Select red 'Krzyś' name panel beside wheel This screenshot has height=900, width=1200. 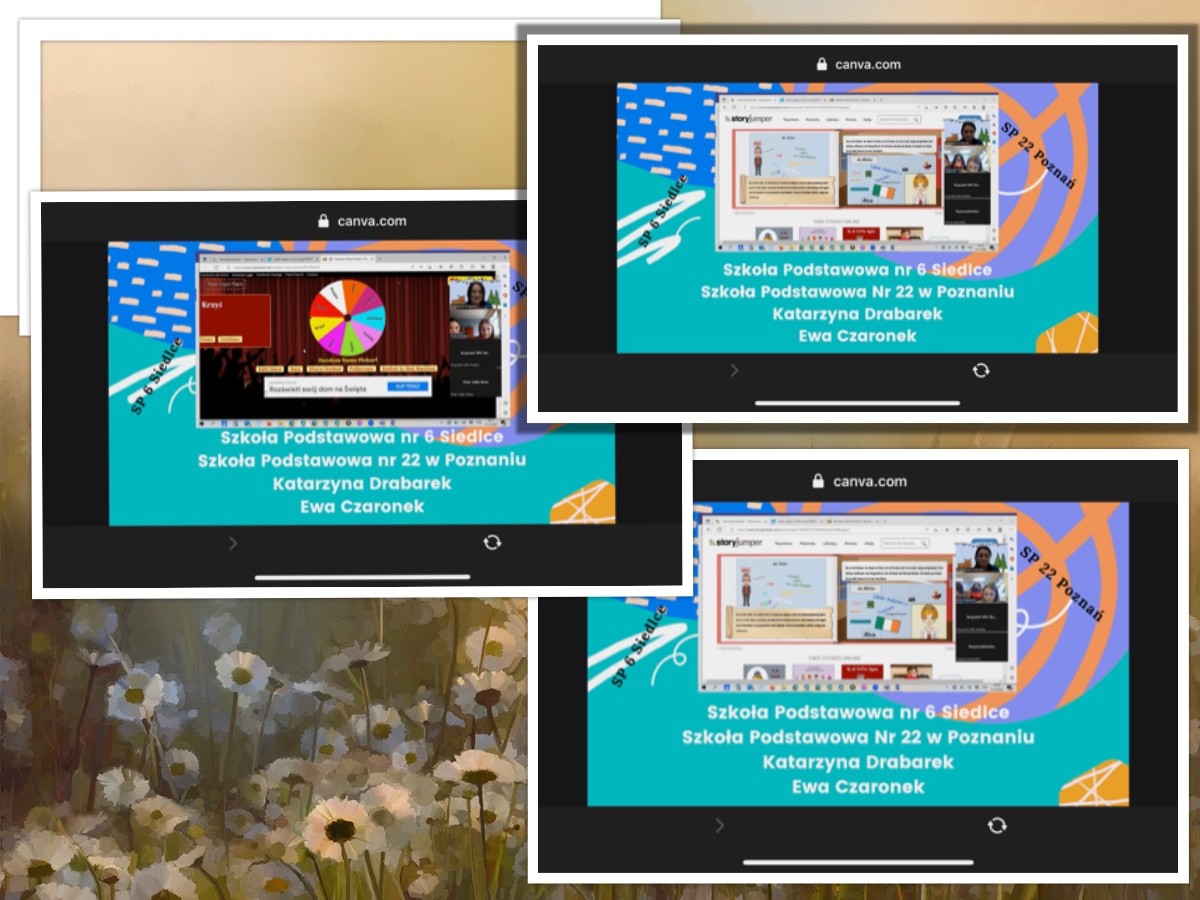[235, 320]
